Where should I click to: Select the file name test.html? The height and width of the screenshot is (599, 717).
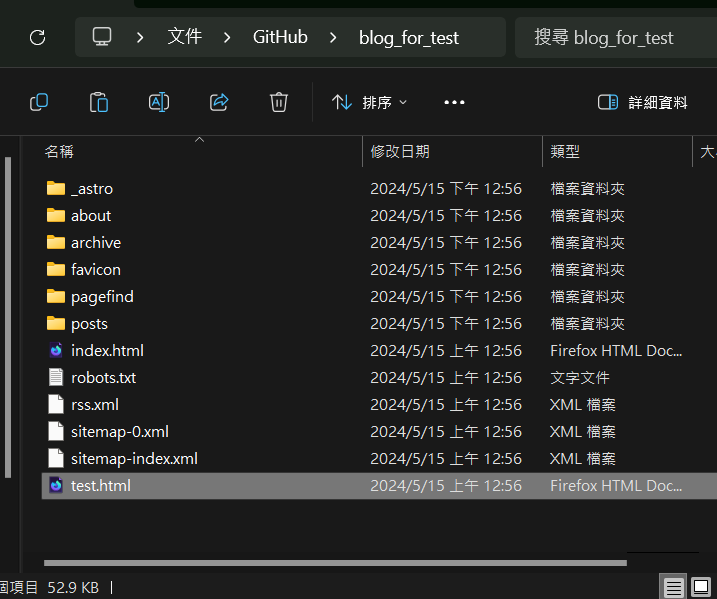[101, 486]
